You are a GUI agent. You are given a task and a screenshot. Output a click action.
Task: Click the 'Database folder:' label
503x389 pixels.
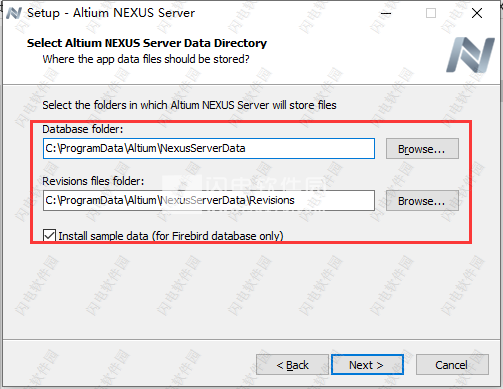pyautogui.click(x=83, y=129)
